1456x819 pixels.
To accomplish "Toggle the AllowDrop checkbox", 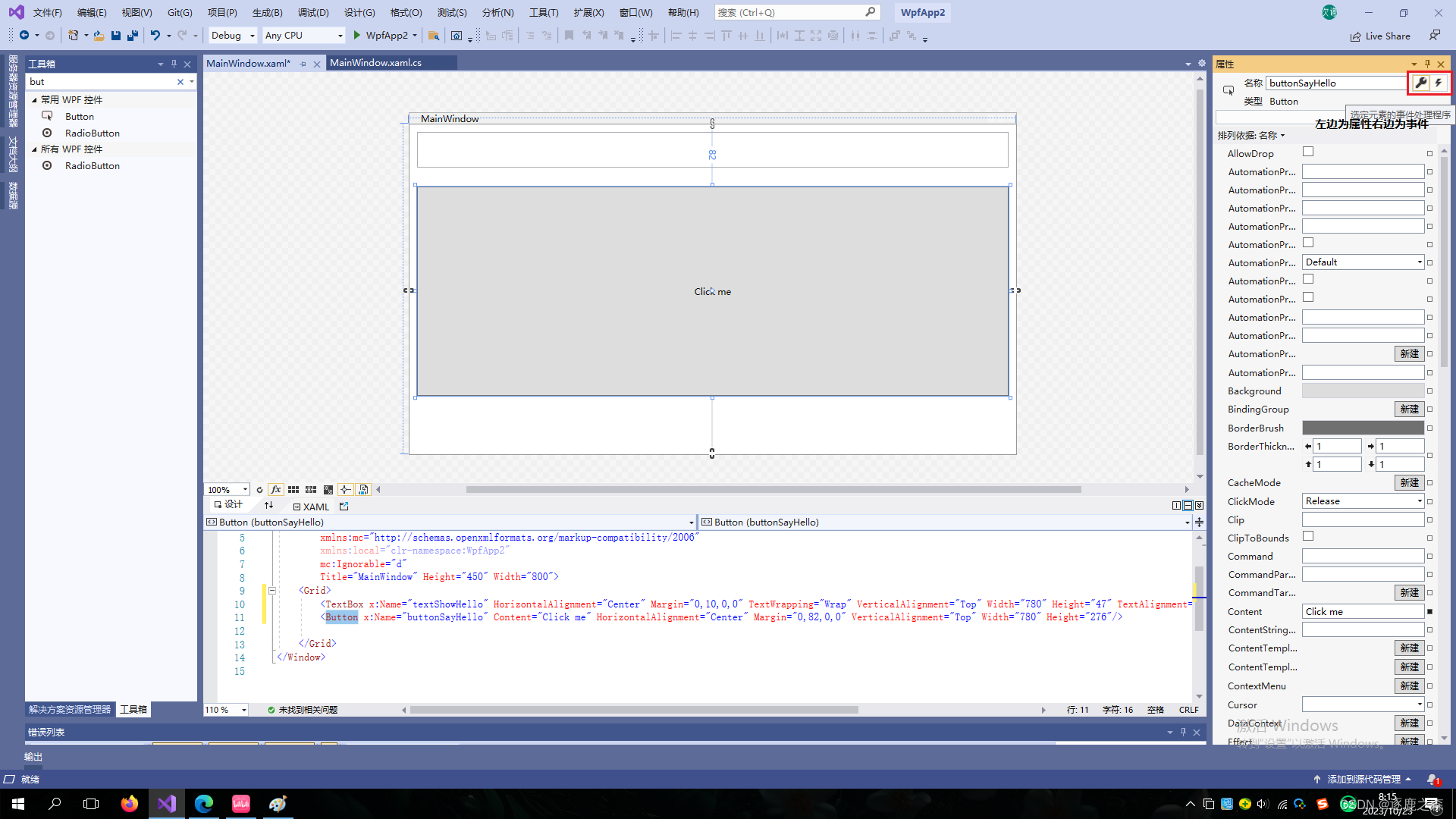I will click(1308, 152).
